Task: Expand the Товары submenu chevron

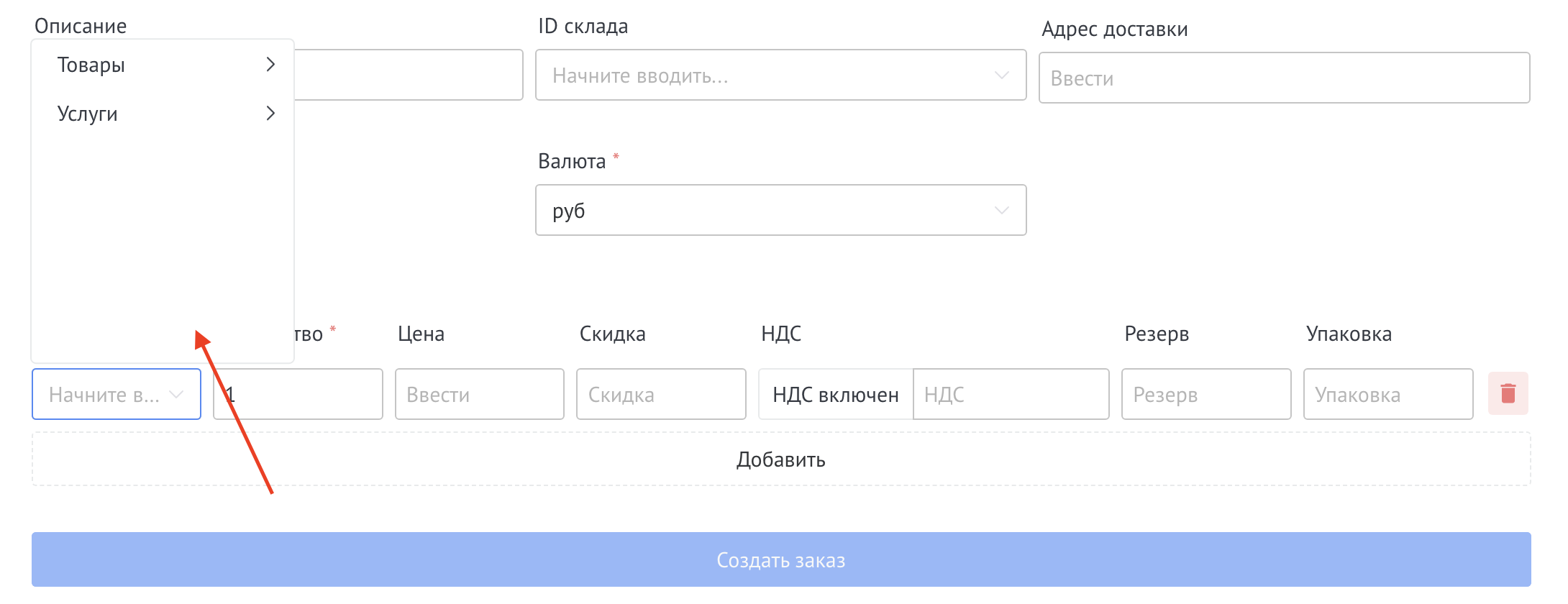Action: pyautogui.click(x=271, y=65)
